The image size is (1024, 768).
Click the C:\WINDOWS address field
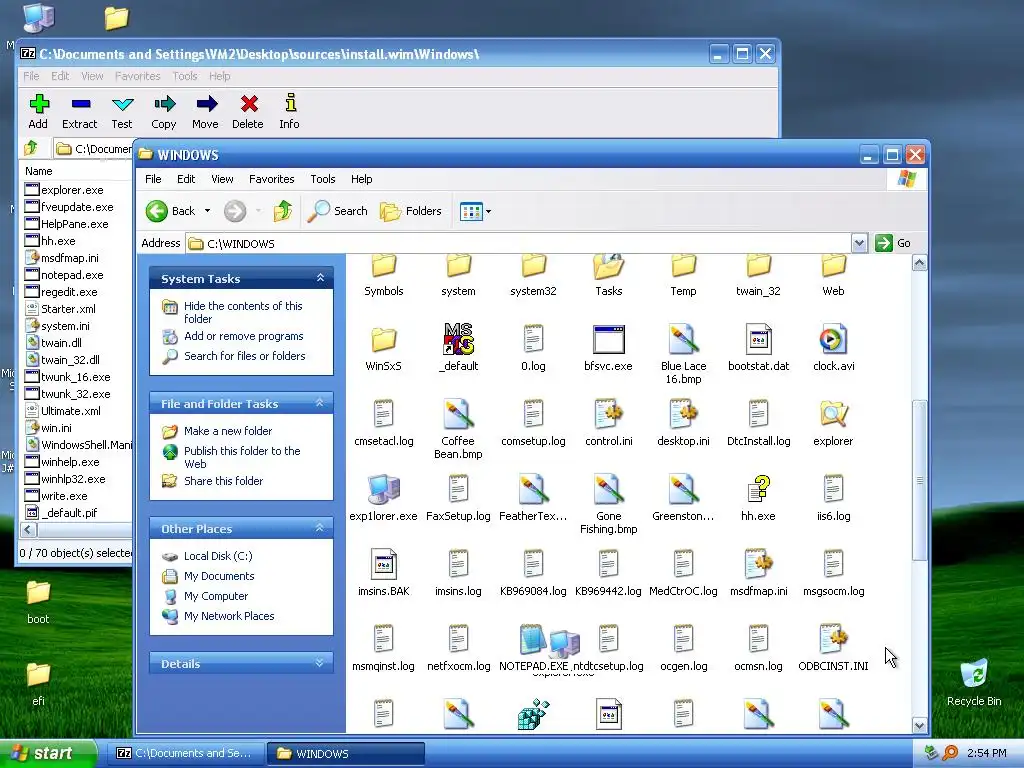(519, 244)
